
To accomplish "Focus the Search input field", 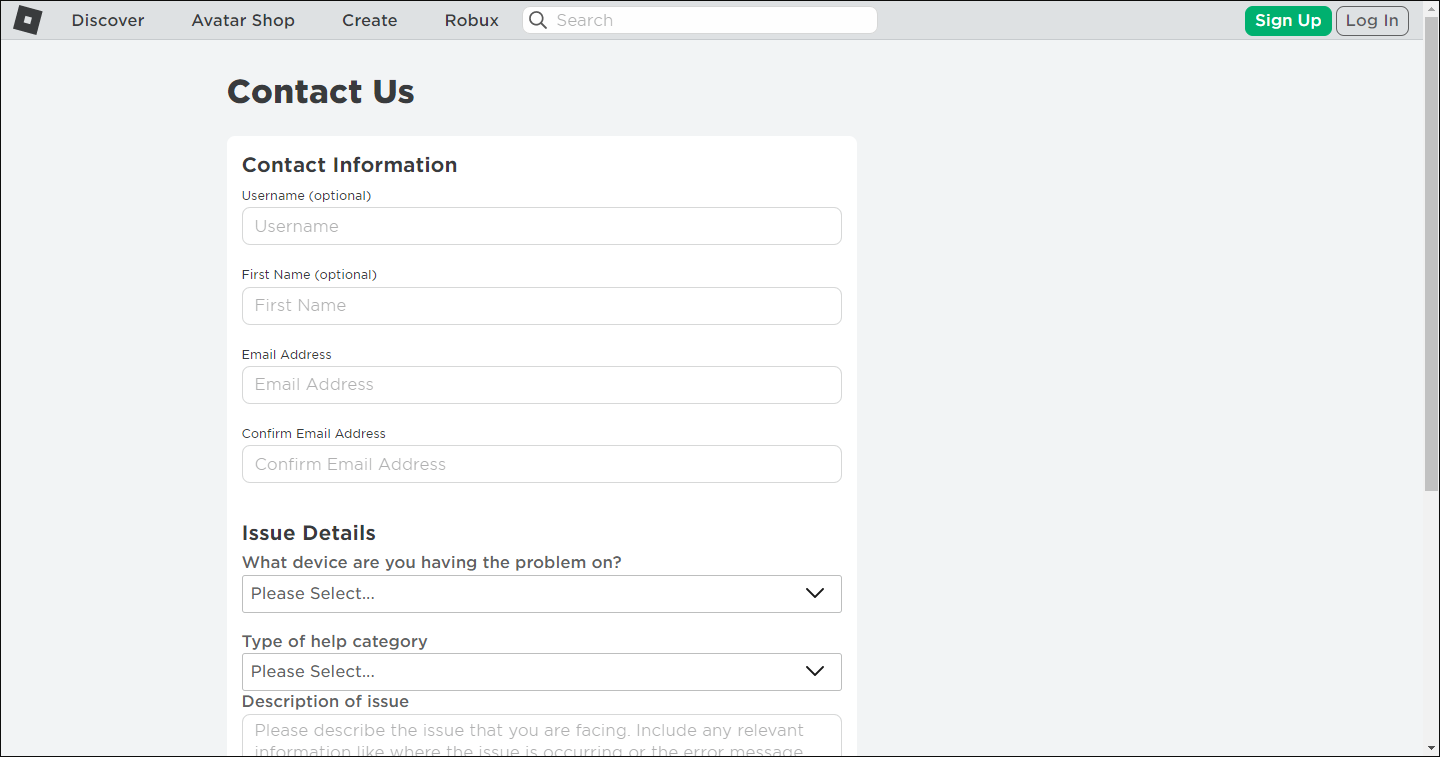I will click(x=710, y=20).
